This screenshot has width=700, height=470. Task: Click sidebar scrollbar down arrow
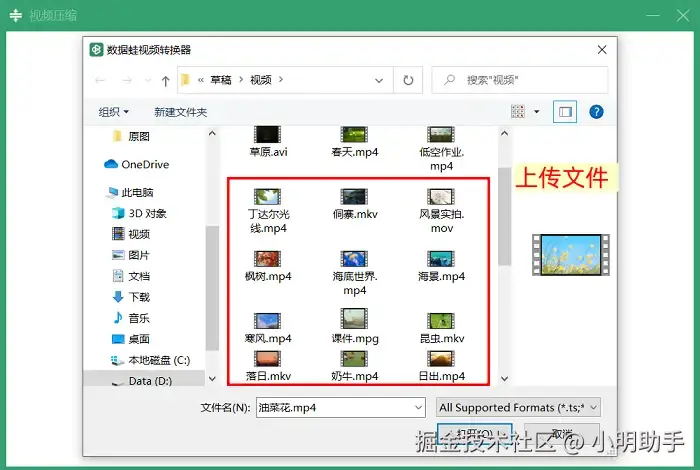click(212, 378)
